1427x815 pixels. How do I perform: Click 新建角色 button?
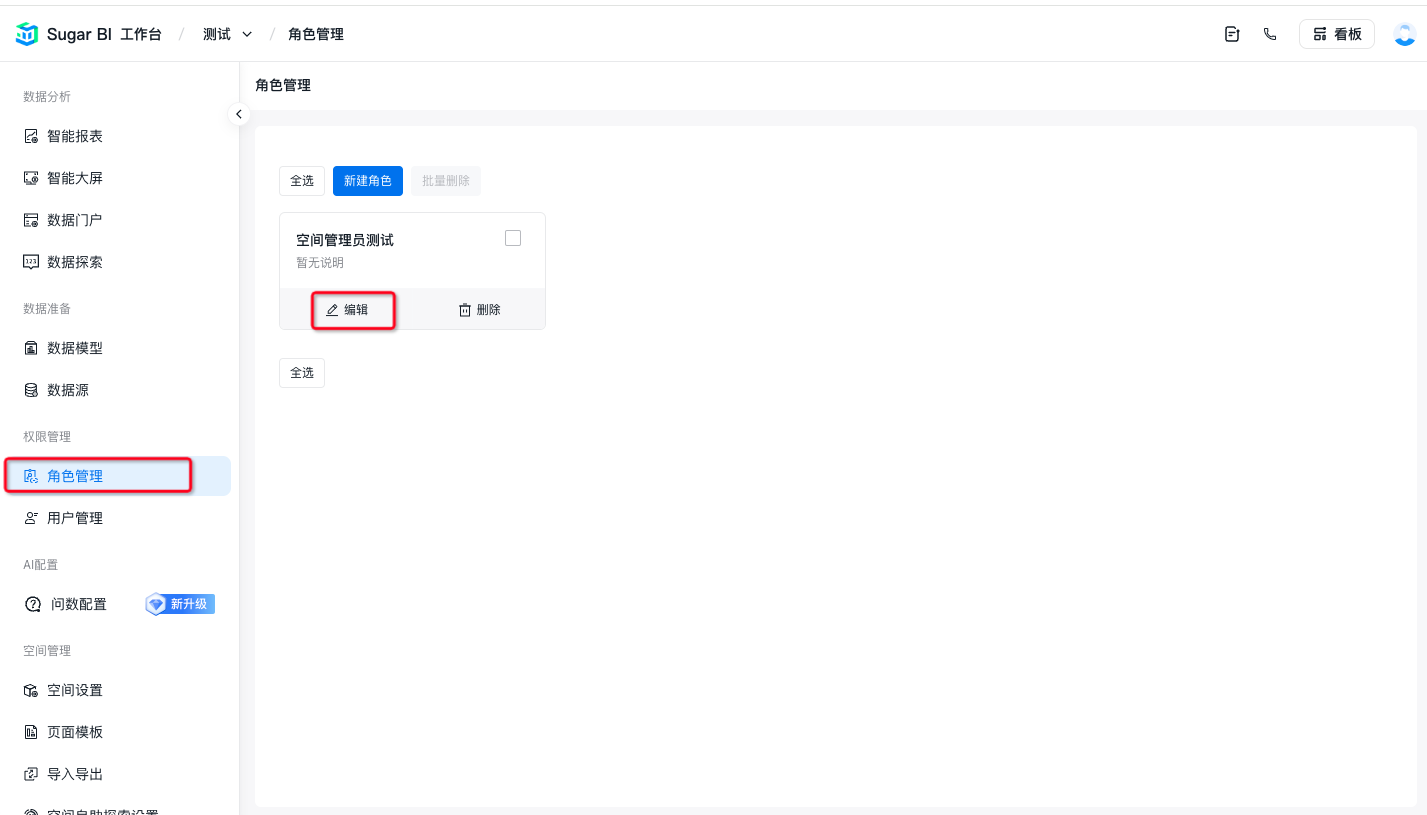click(368, 181)
